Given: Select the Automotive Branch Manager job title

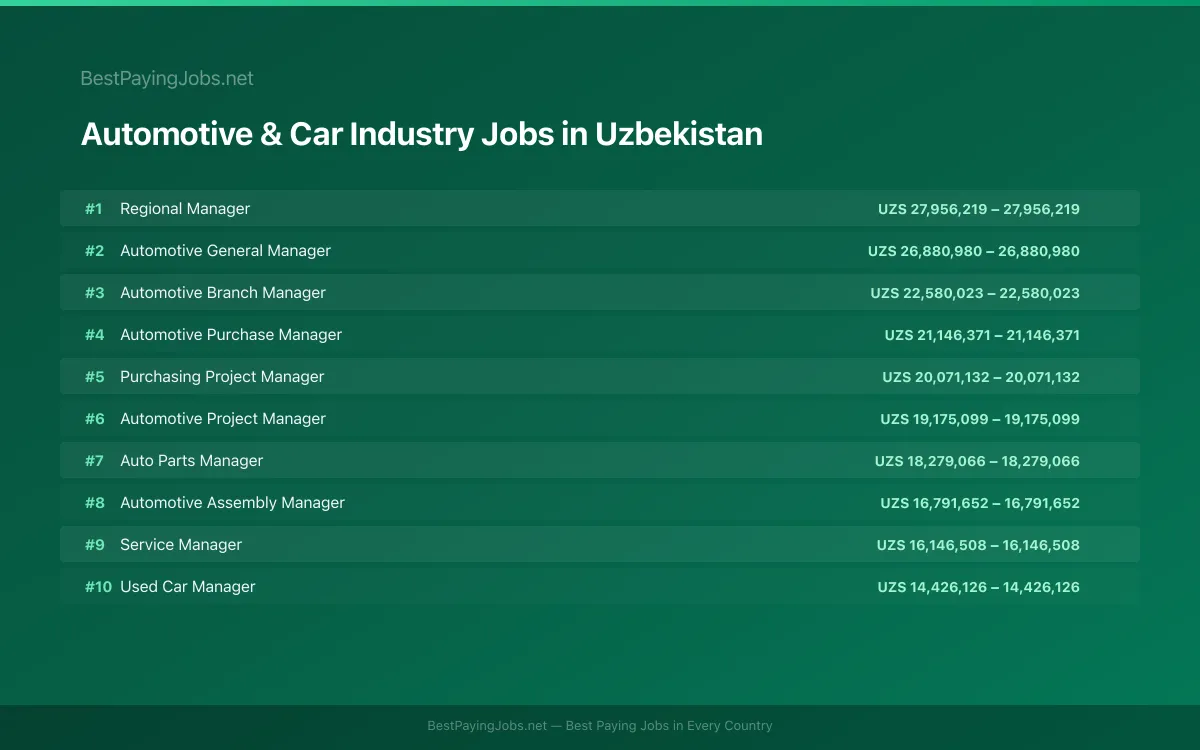Looking at the screenshot, I should coord(223,293).
